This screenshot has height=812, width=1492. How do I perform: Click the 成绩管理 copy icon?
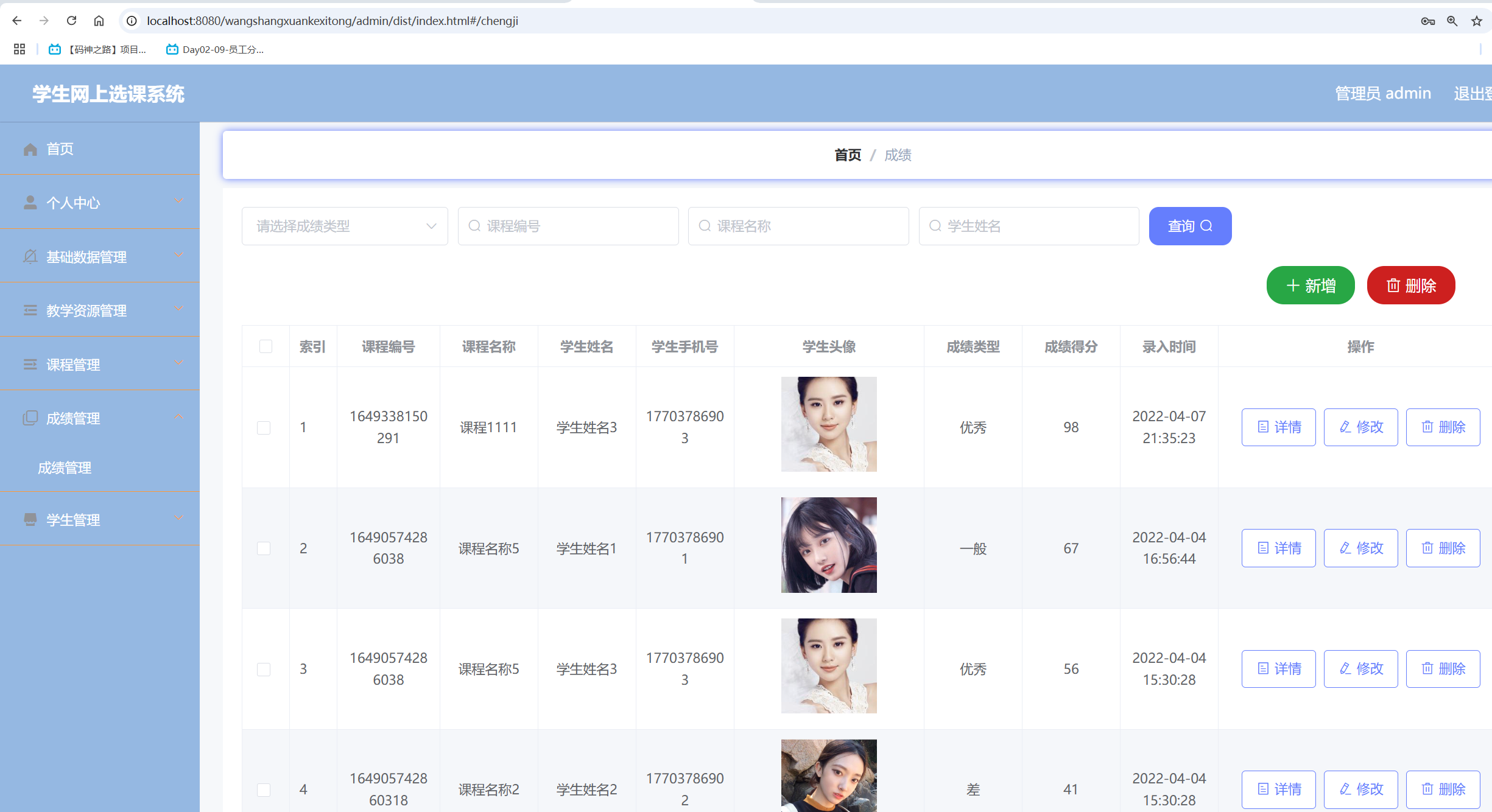pyautogui.click(x=30, y=418)
